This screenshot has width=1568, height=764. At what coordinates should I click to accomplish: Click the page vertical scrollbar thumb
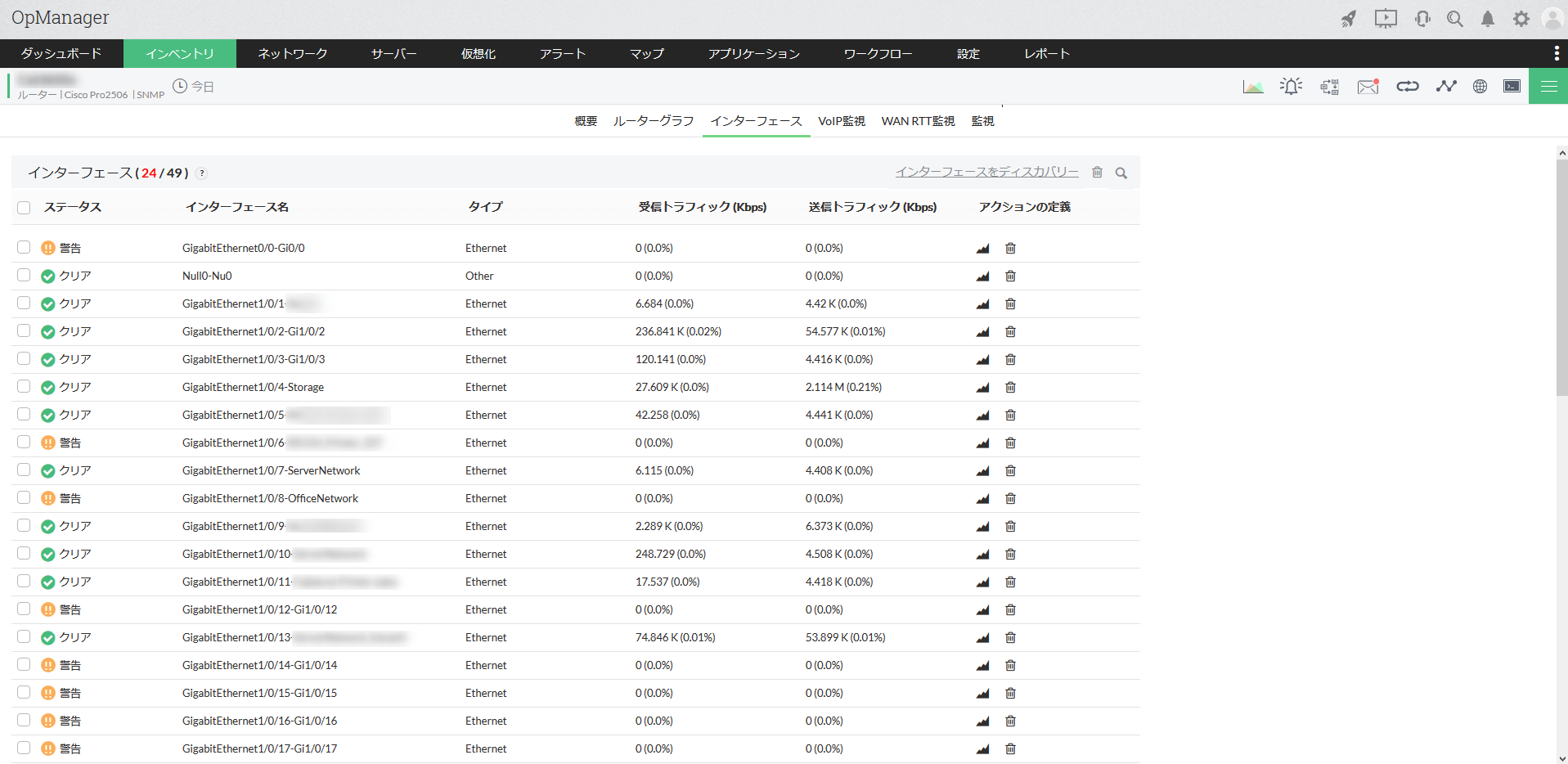click(x=1561, y=278)
